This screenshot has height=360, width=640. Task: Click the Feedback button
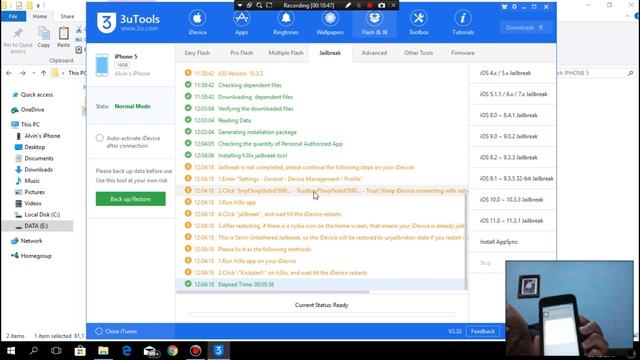coord(483,331)
